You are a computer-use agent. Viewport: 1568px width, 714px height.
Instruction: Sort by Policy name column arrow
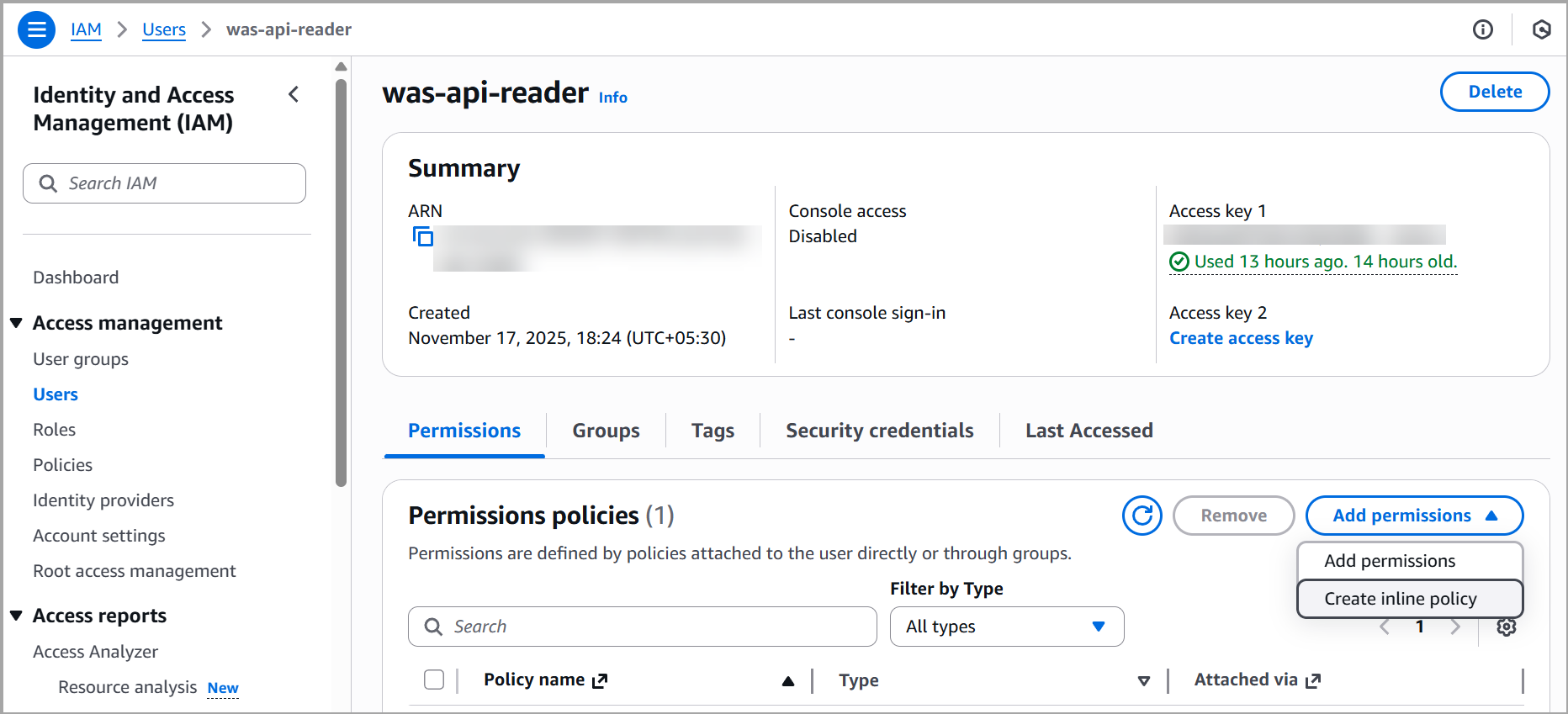tap(787, 680)
